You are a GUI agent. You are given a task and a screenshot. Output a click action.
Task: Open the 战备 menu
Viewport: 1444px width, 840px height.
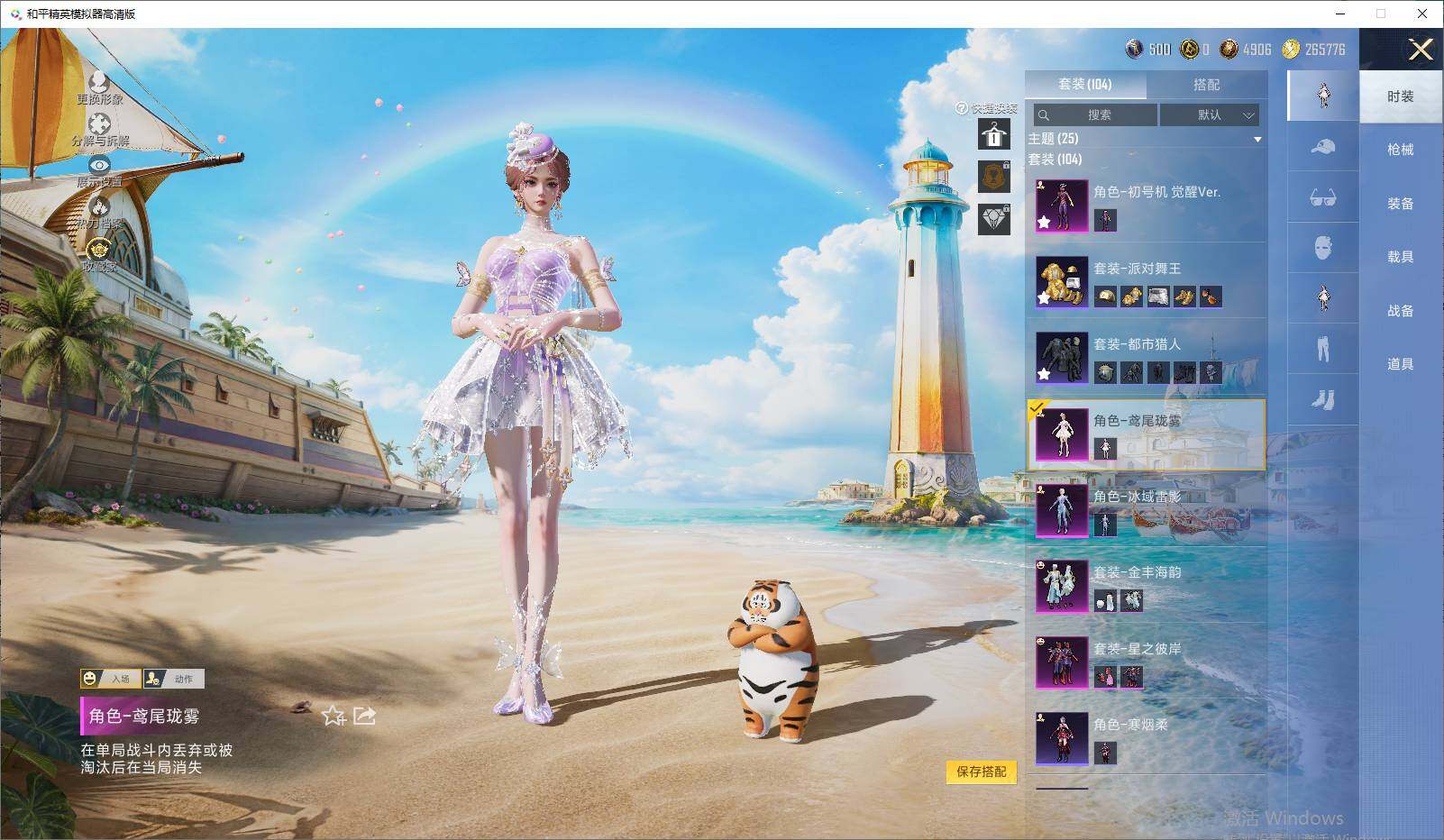[x=1401, y=311]
